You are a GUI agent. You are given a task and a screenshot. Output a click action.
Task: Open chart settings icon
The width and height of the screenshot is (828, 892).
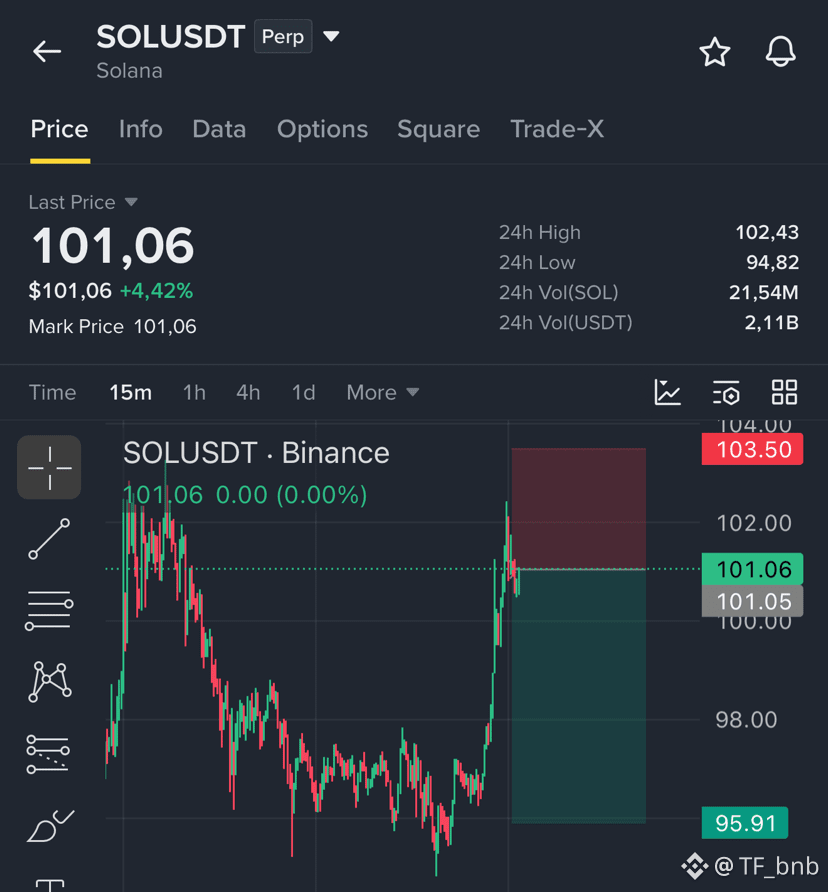click(726, 393)
